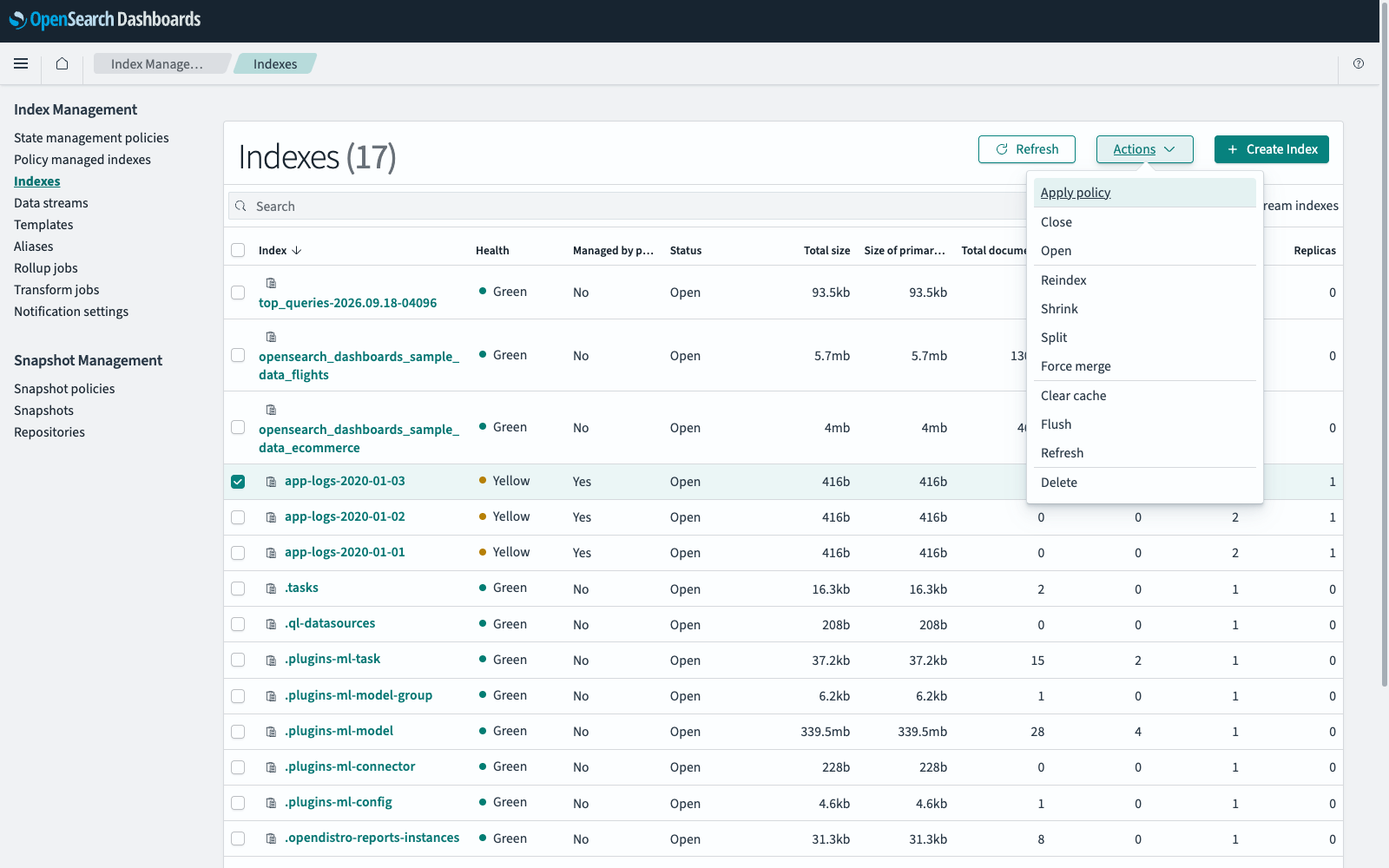
Task: Open the .plugins-ml-connector index link
Action: pyautogui.click(x=350, y=766)
